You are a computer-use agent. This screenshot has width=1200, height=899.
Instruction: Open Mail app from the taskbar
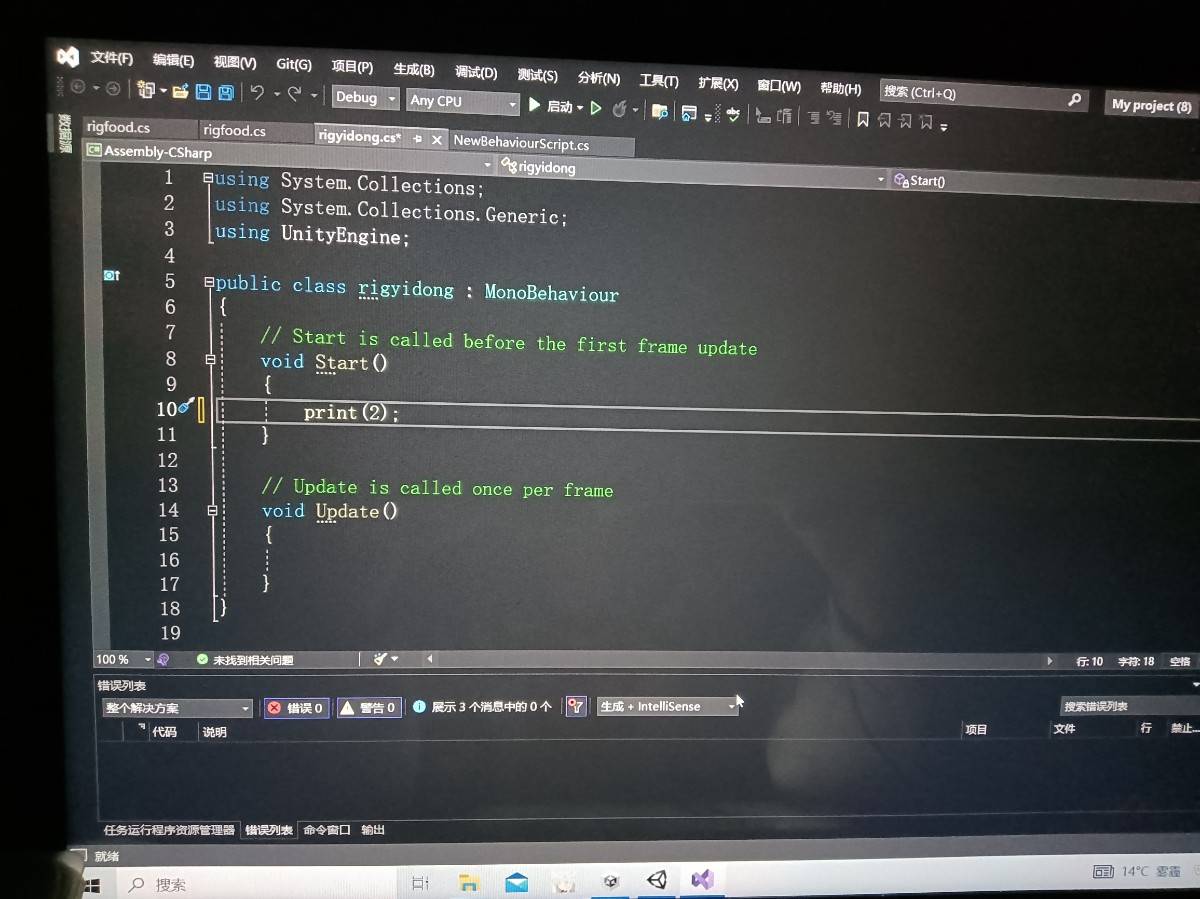point(516,882)
